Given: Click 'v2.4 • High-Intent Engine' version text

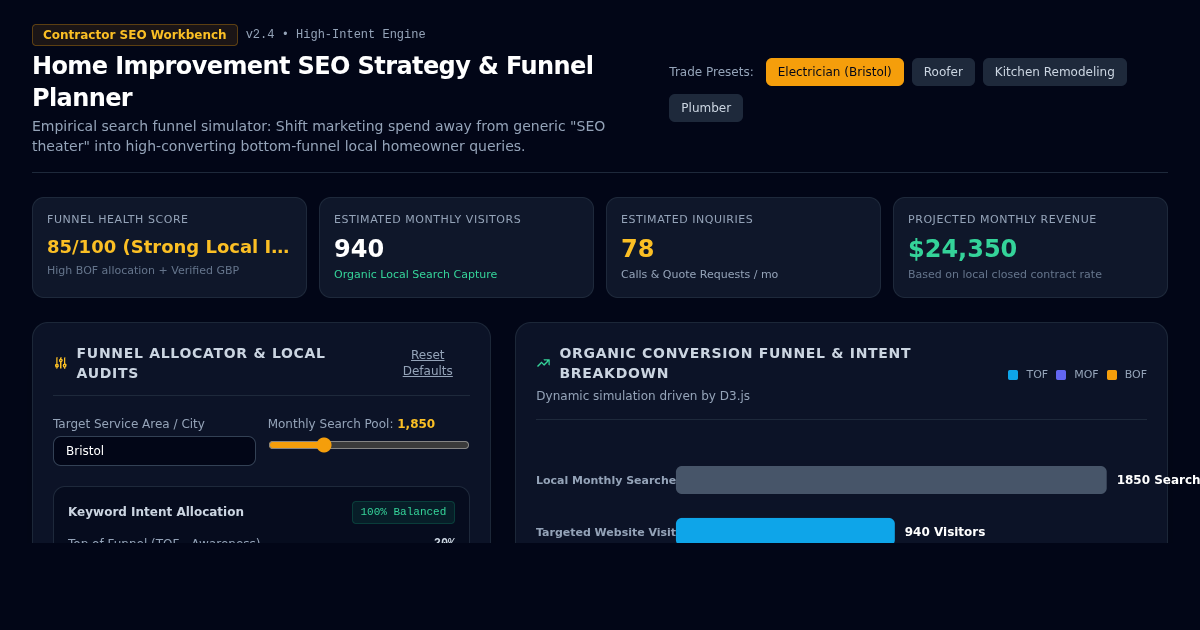Looking at the screenshot, I should [336, 35].
